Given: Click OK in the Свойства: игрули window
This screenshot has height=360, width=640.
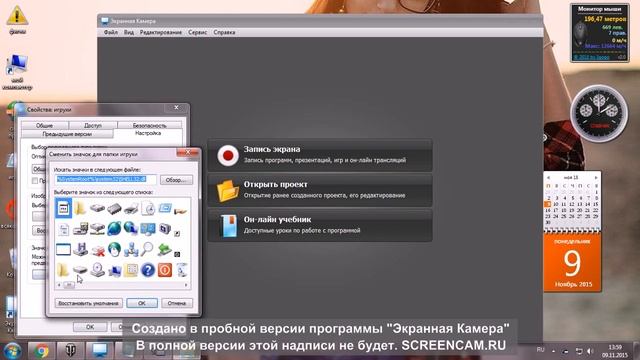Looking at the screenshot, I should 90,327.
